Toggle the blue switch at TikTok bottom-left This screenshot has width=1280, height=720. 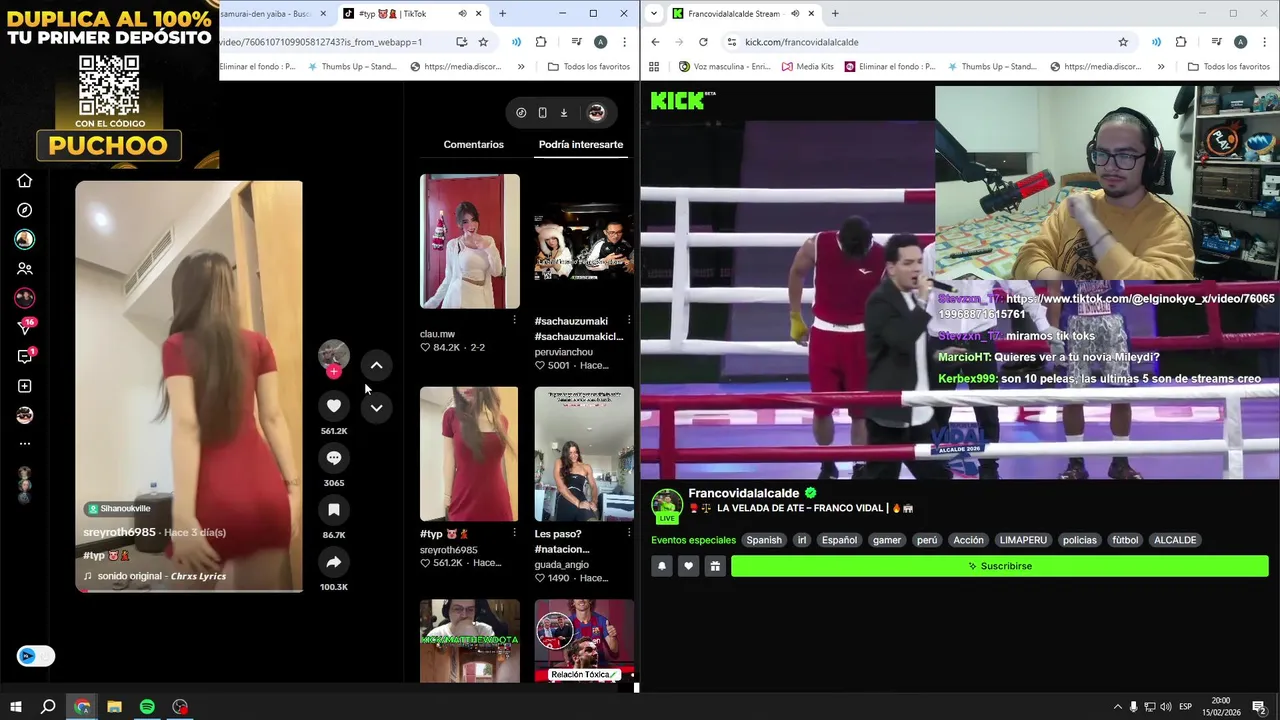[36, 656]
